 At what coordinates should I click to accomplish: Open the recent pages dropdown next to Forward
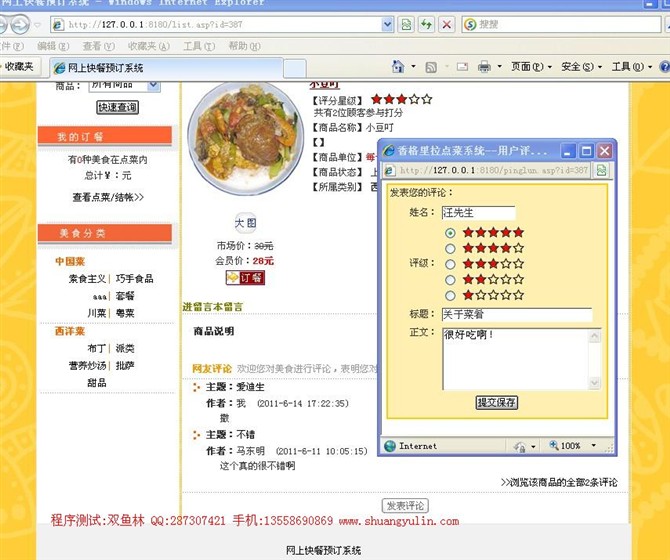(38, 25)
